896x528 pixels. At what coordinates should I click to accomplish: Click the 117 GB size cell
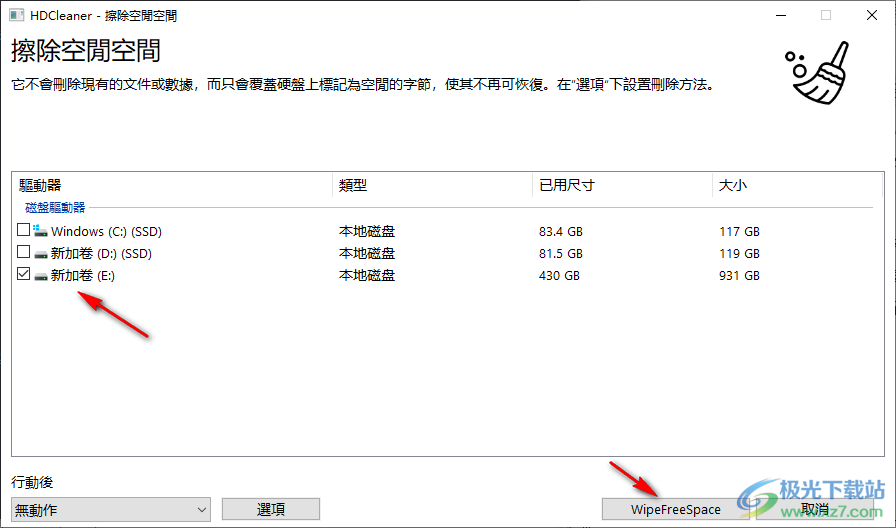pyautogui.click(x=739, y=231)
